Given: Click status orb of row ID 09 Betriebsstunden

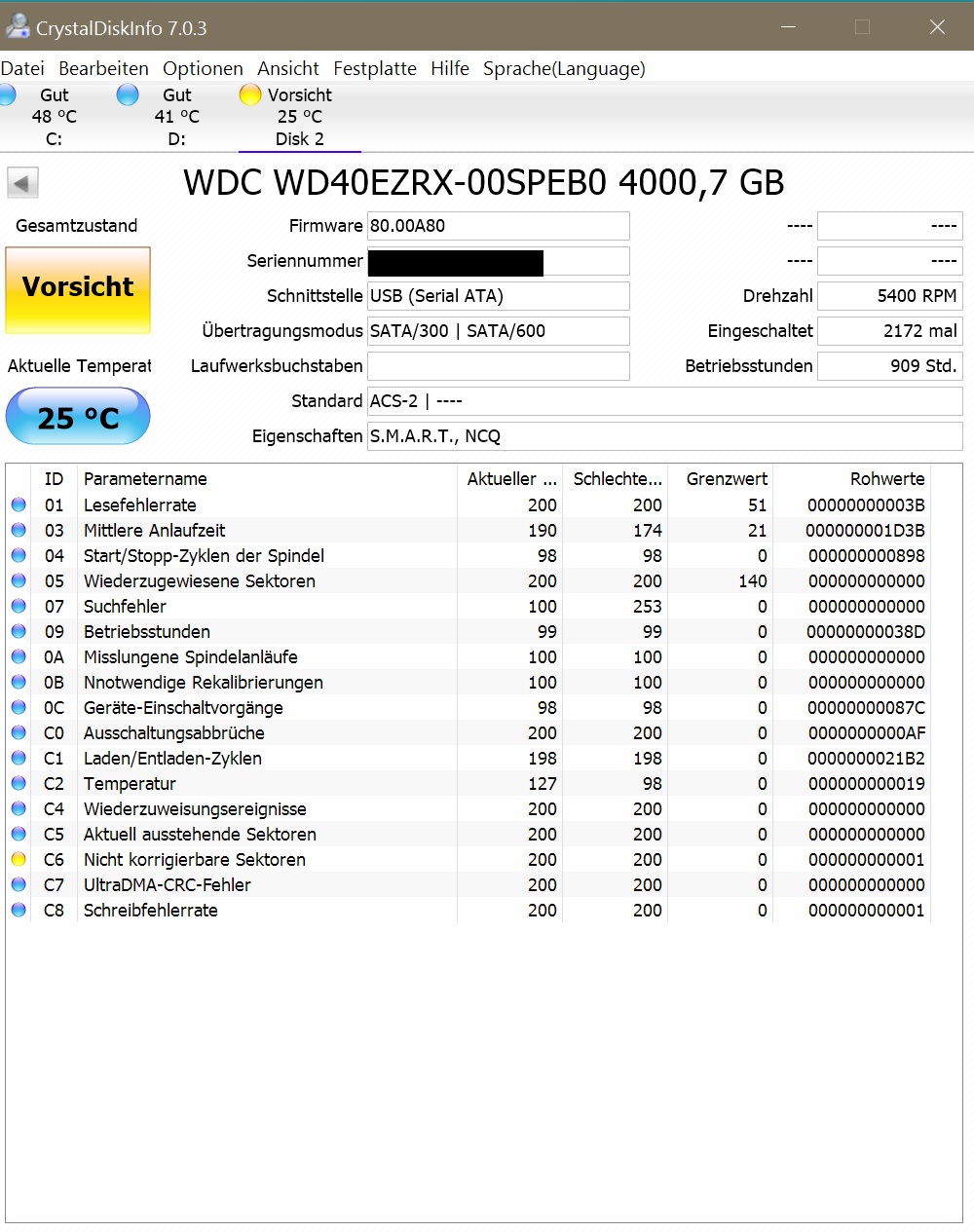Looking at the screenshot, I should coord(19,631).
